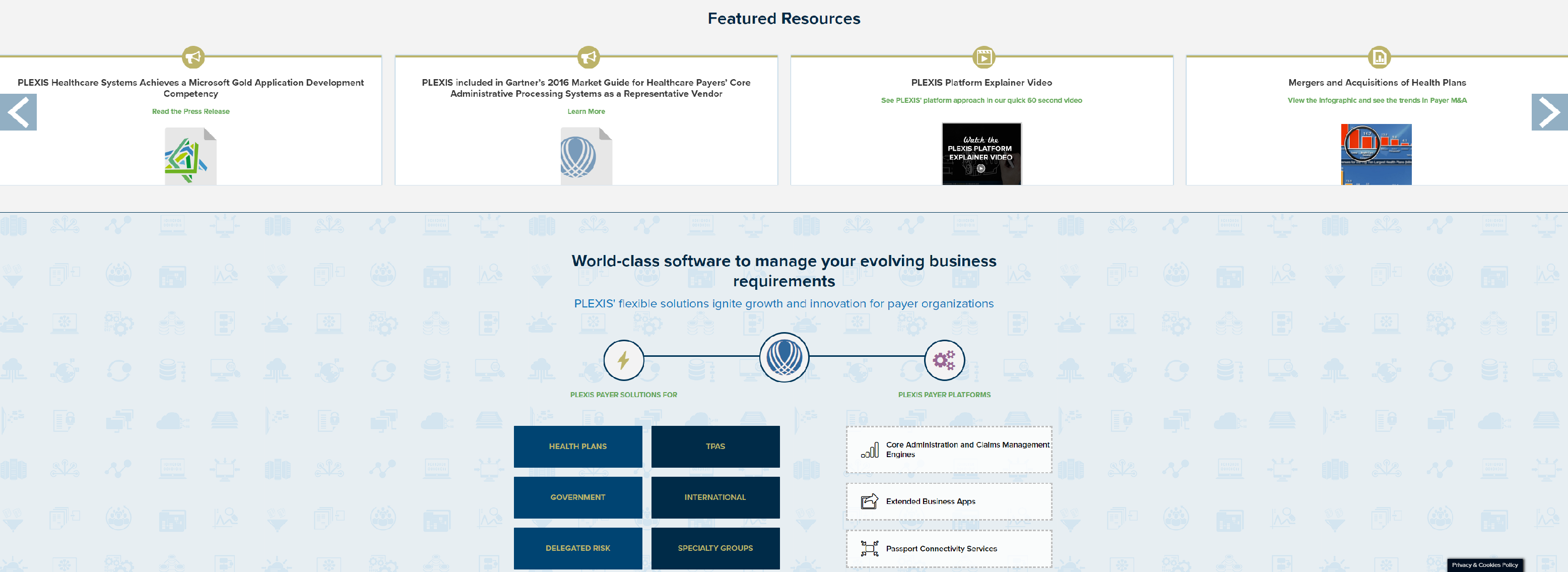Click megaphone icon above Microsoft Gold card
This screenshot has width=1568, height=572.
193,57
